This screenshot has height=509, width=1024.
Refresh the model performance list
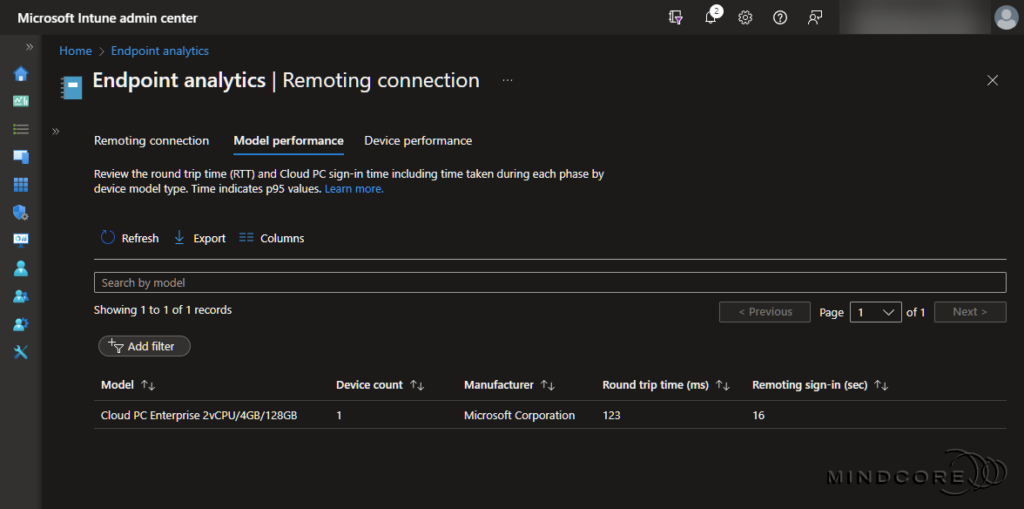coord(129,238)
